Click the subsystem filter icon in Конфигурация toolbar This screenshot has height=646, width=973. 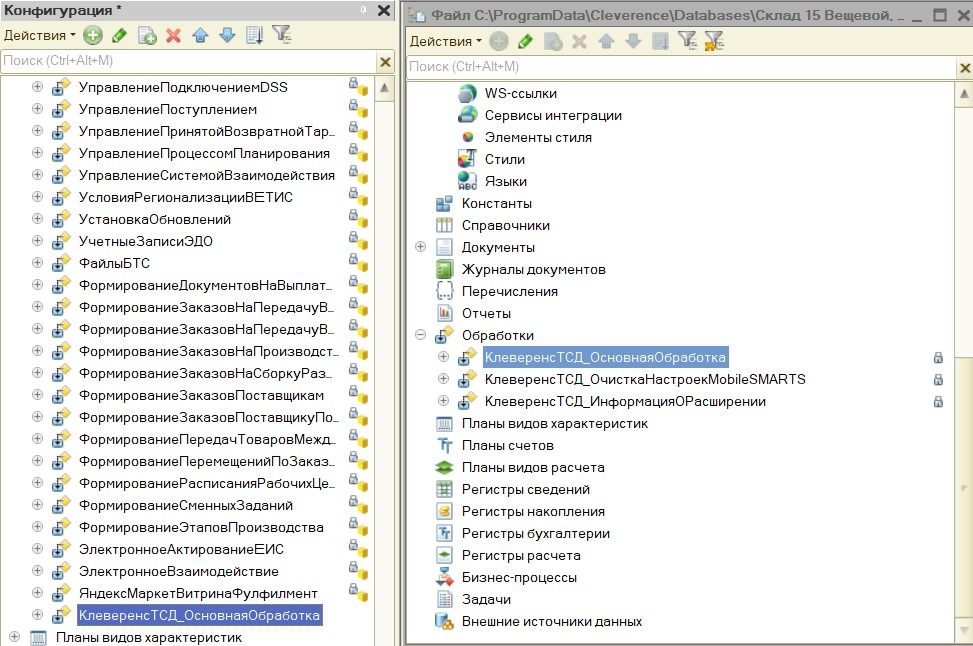[282, 34]
